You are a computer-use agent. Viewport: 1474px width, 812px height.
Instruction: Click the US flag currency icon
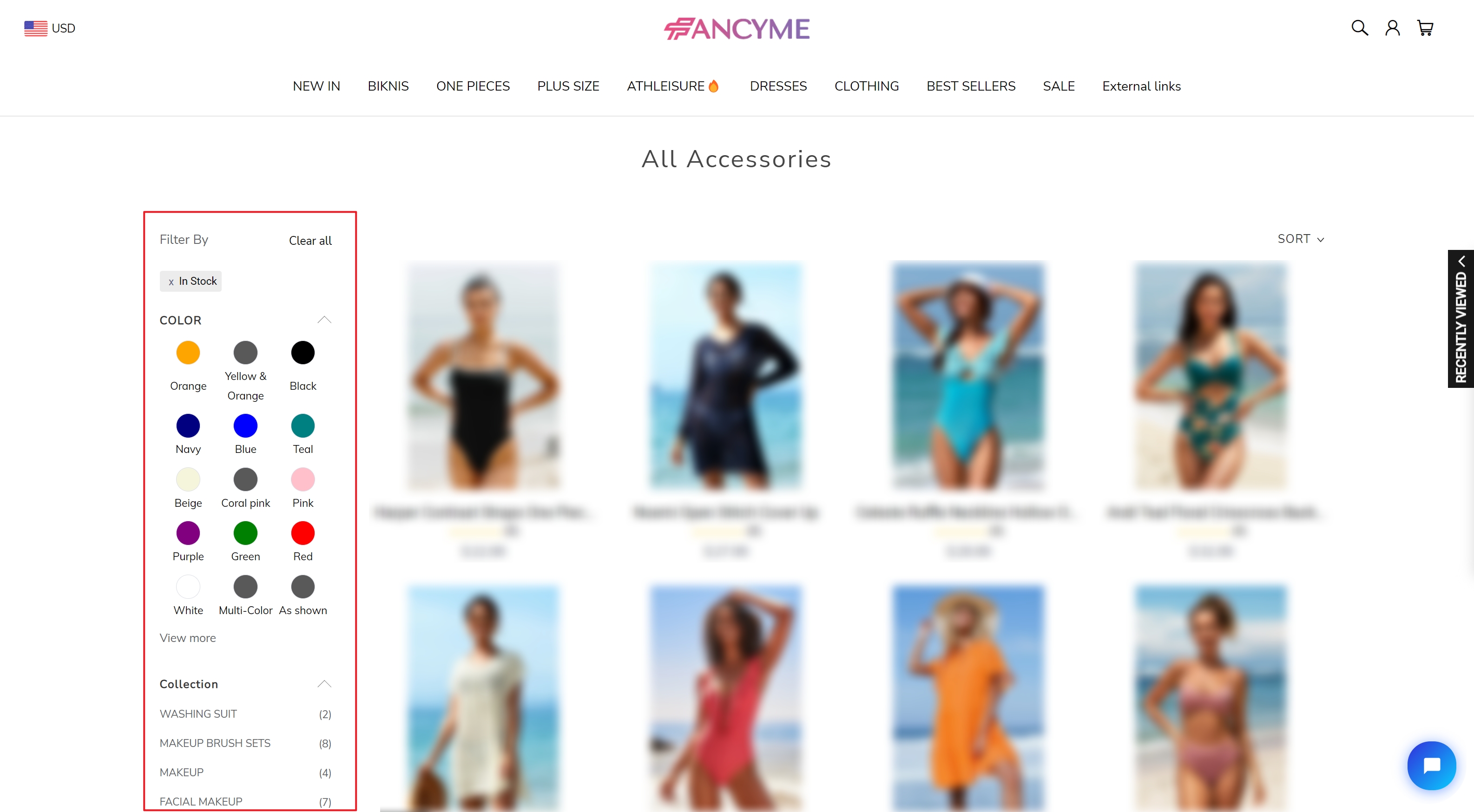35,28
